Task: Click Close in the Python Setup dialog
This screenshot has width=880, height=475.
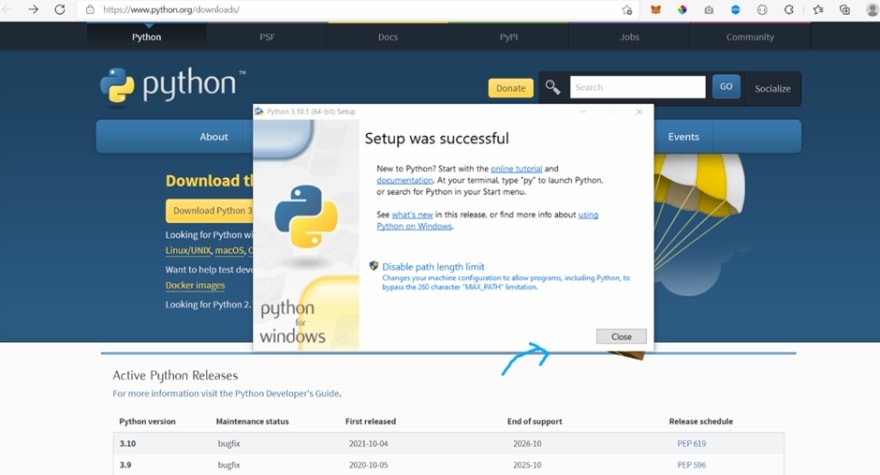Action: point(621,336)
